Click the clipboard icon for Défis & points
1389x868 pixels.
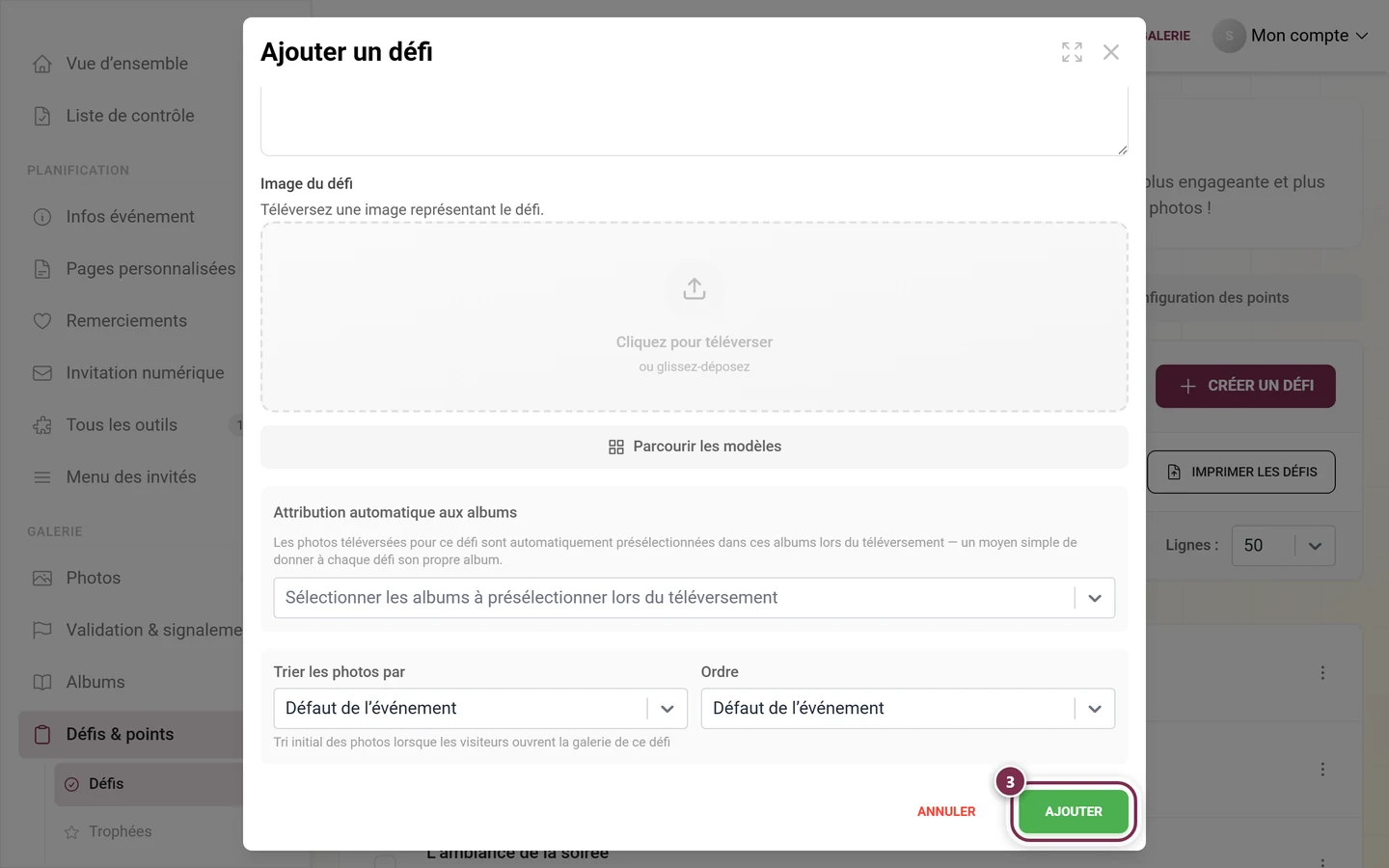tap(42, 734)
